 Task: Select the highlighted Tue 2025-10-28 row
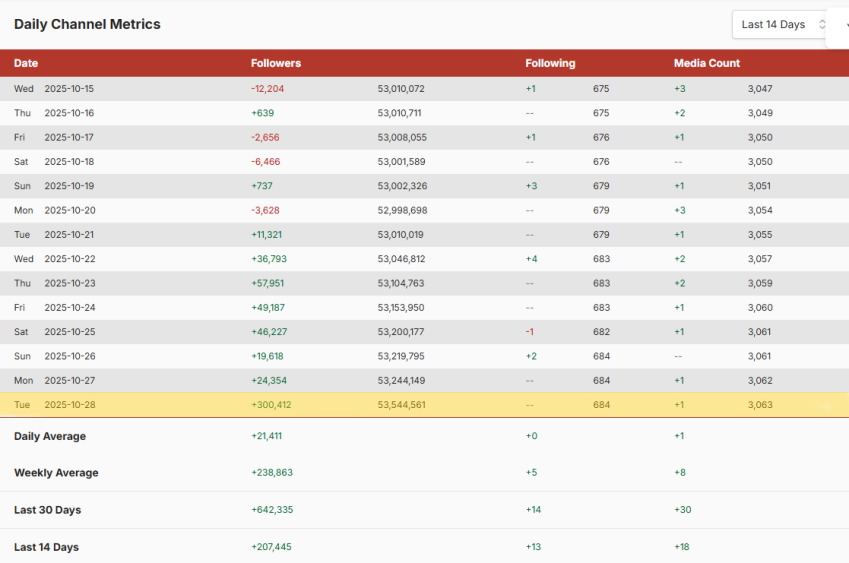[x=420, y=405]
